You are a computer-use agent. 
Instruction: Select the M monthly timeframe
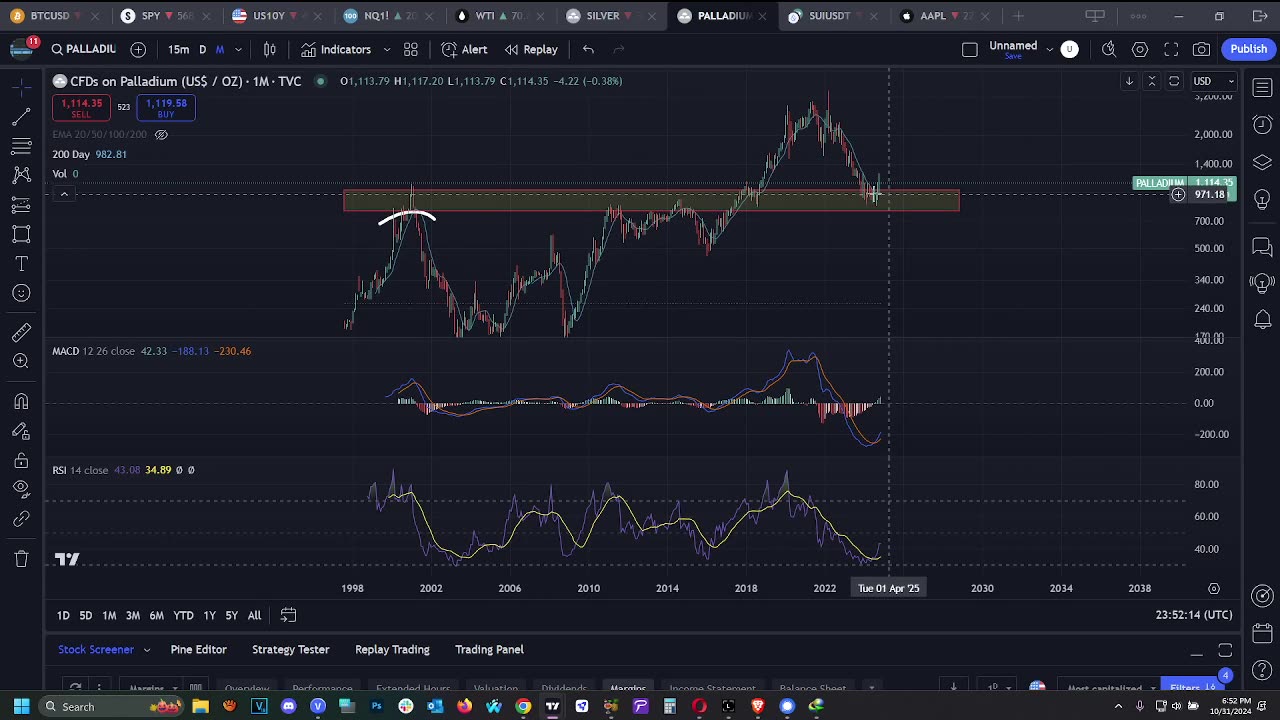click(220, 49)
